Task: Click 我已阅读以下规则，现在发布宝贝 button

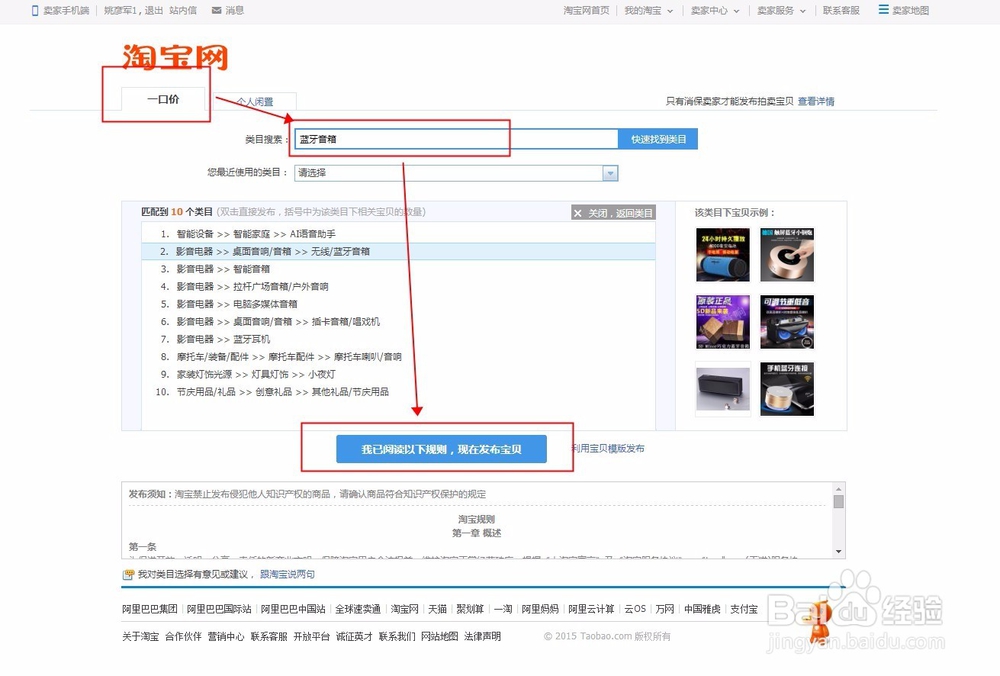Action: click(x=441, y=449)
